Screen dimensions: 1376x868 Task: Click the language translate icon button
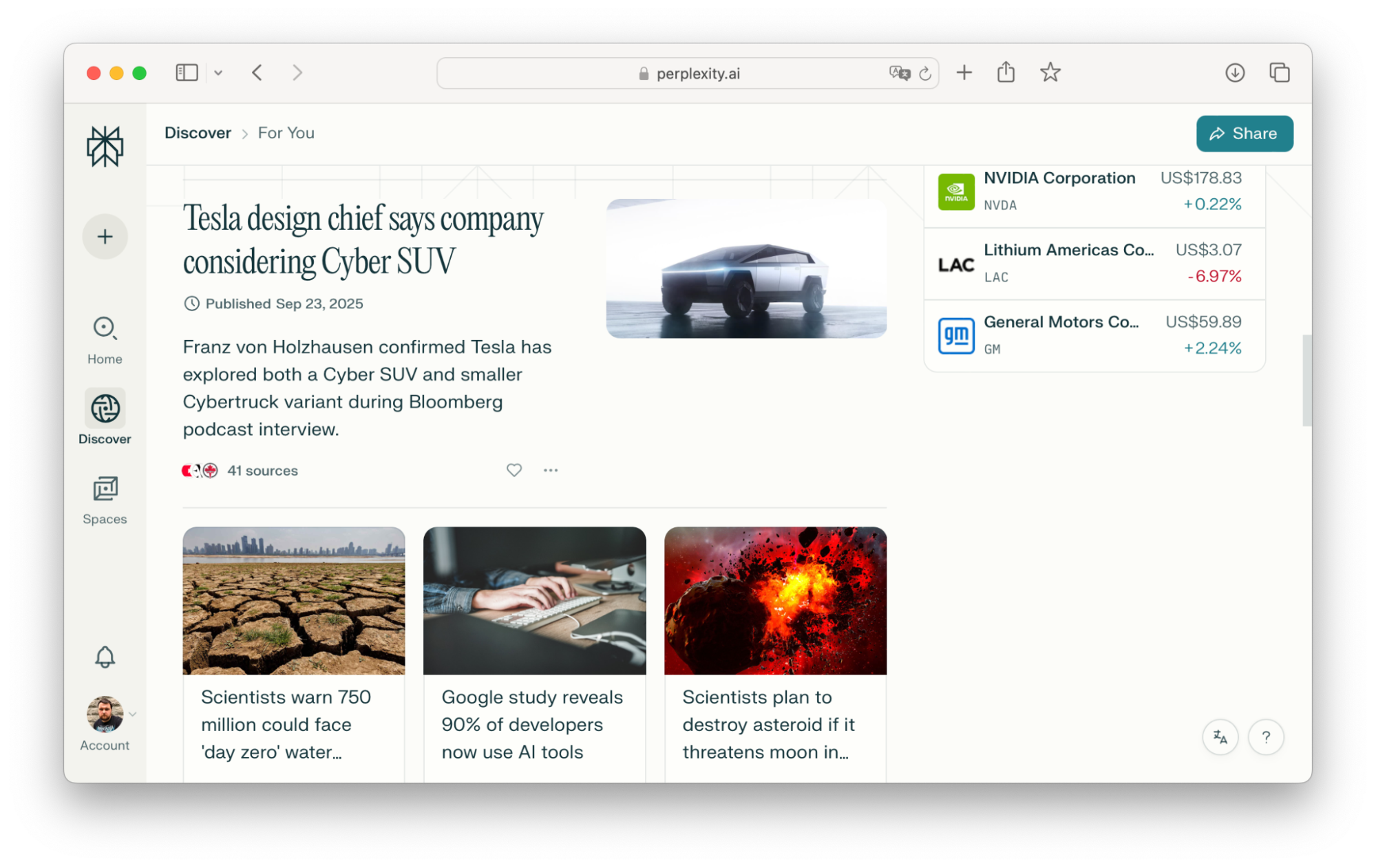coord(1220,737)
